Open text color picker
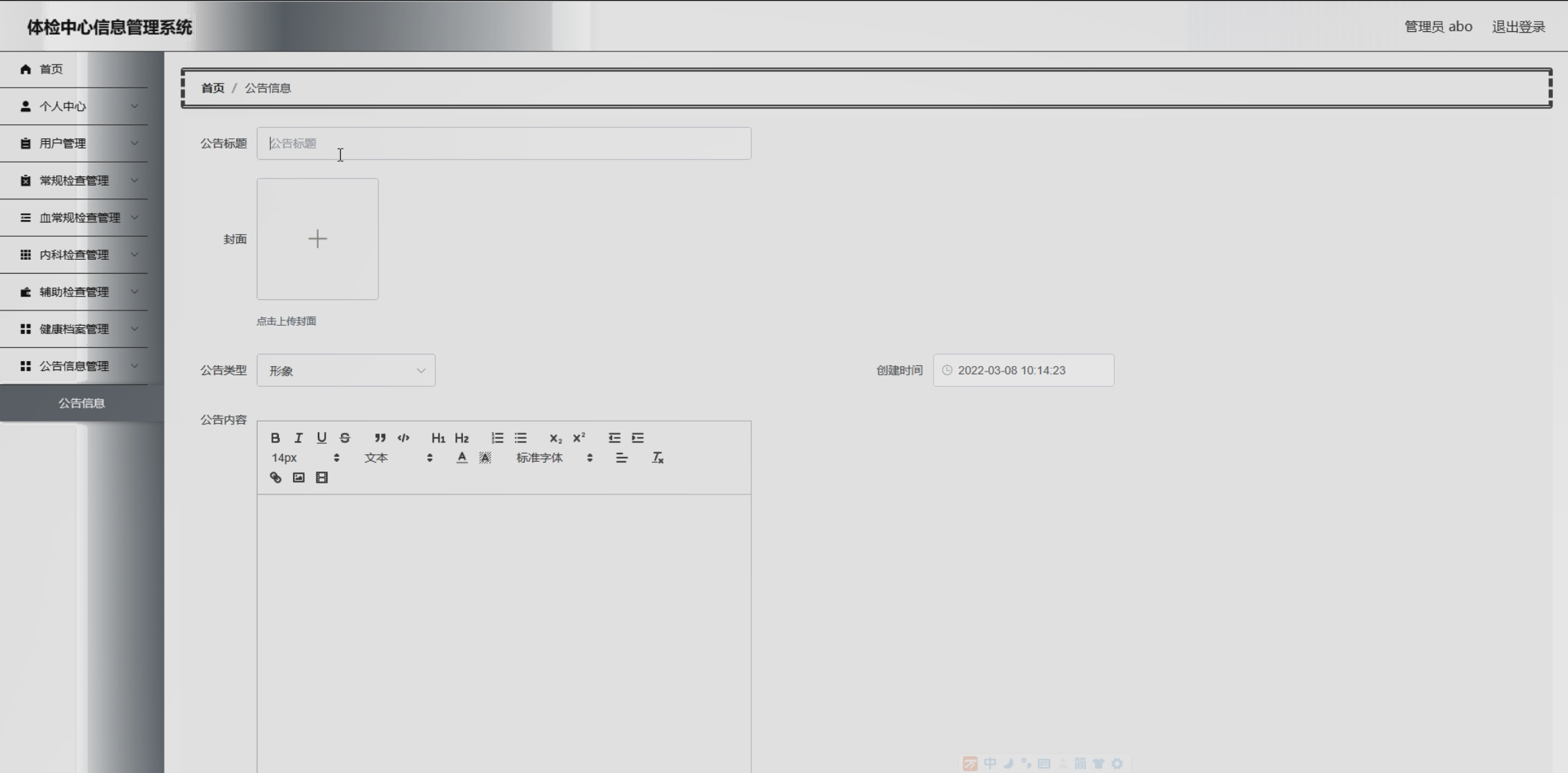1568x773 pixels. 462,458
